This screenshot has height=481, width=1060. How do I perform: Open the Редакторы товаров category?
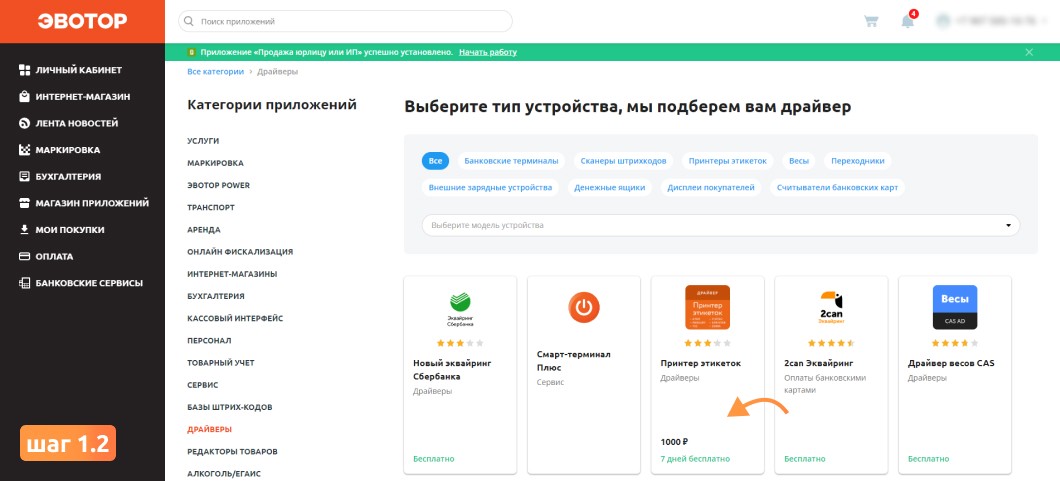point(232,451)
